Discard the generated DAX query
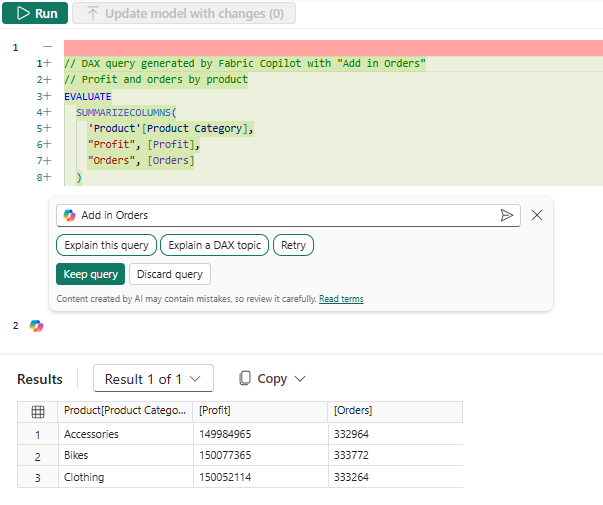Viewport: 603px width, 505px height. 169,274
